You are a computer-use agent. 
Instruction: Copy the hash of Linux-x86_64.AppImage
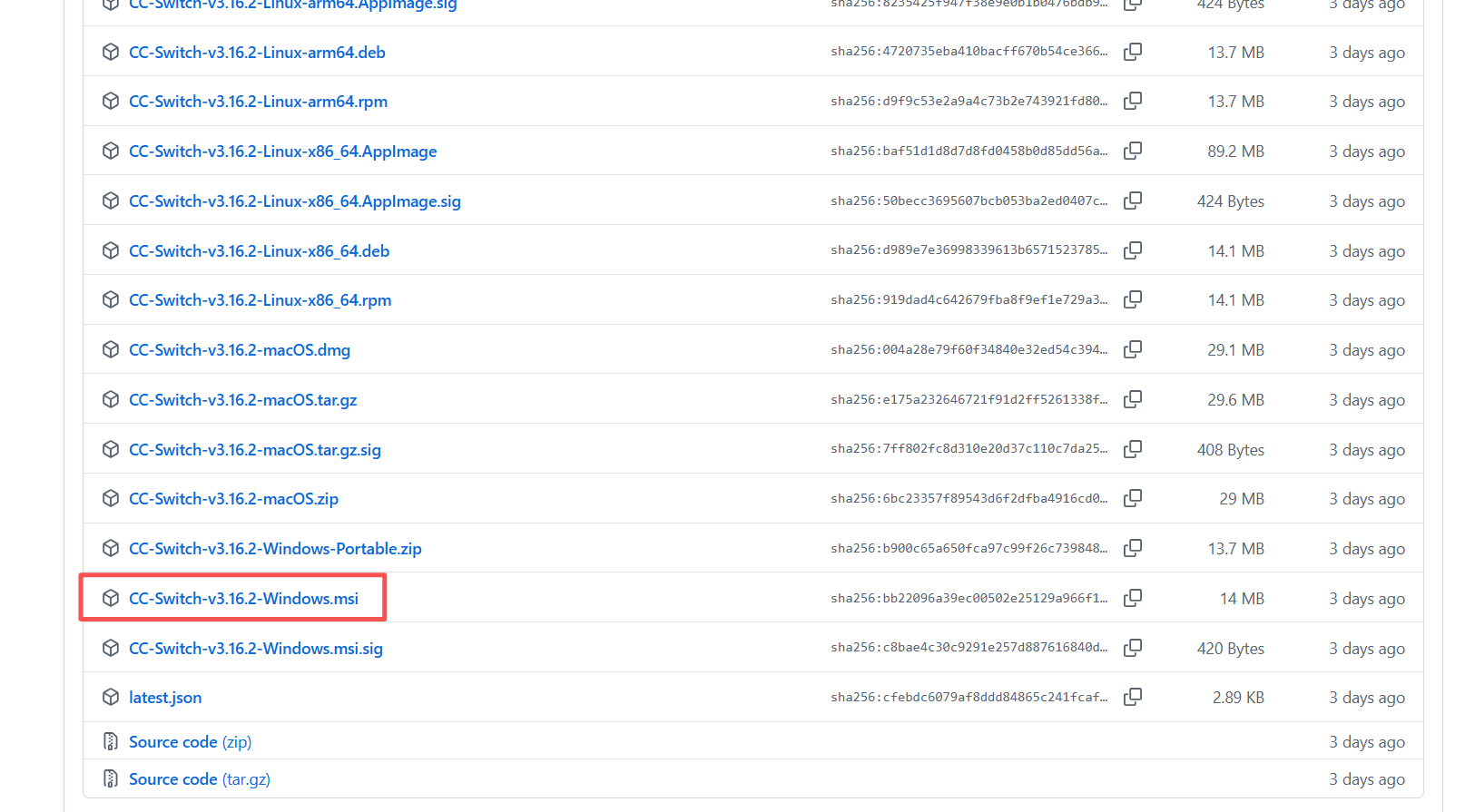click(1133, 151)
